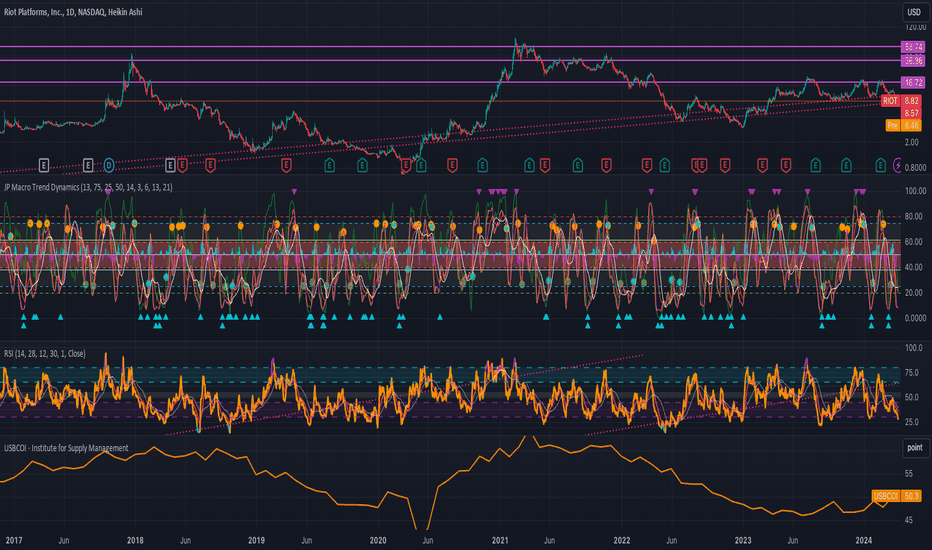
Task: Click the 55 level on USBCOI scale
Action: pyautogui.click(x=909, y=474)
